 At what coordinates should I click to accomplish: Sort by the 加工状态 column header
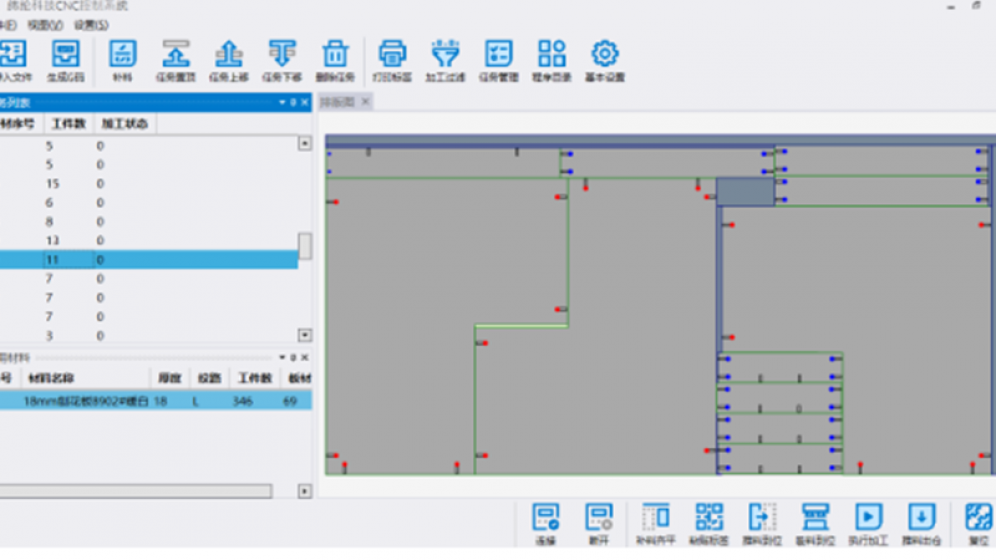point(126,124)
